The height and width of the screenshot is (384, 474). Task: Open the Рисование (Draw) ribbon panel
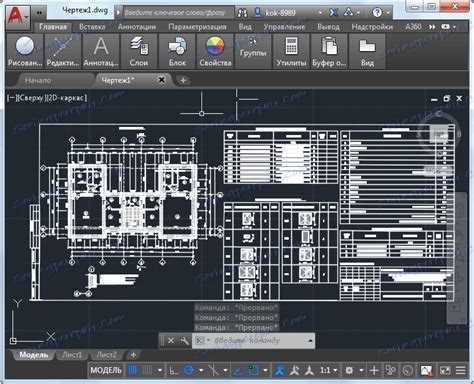(x=25, y=51)
